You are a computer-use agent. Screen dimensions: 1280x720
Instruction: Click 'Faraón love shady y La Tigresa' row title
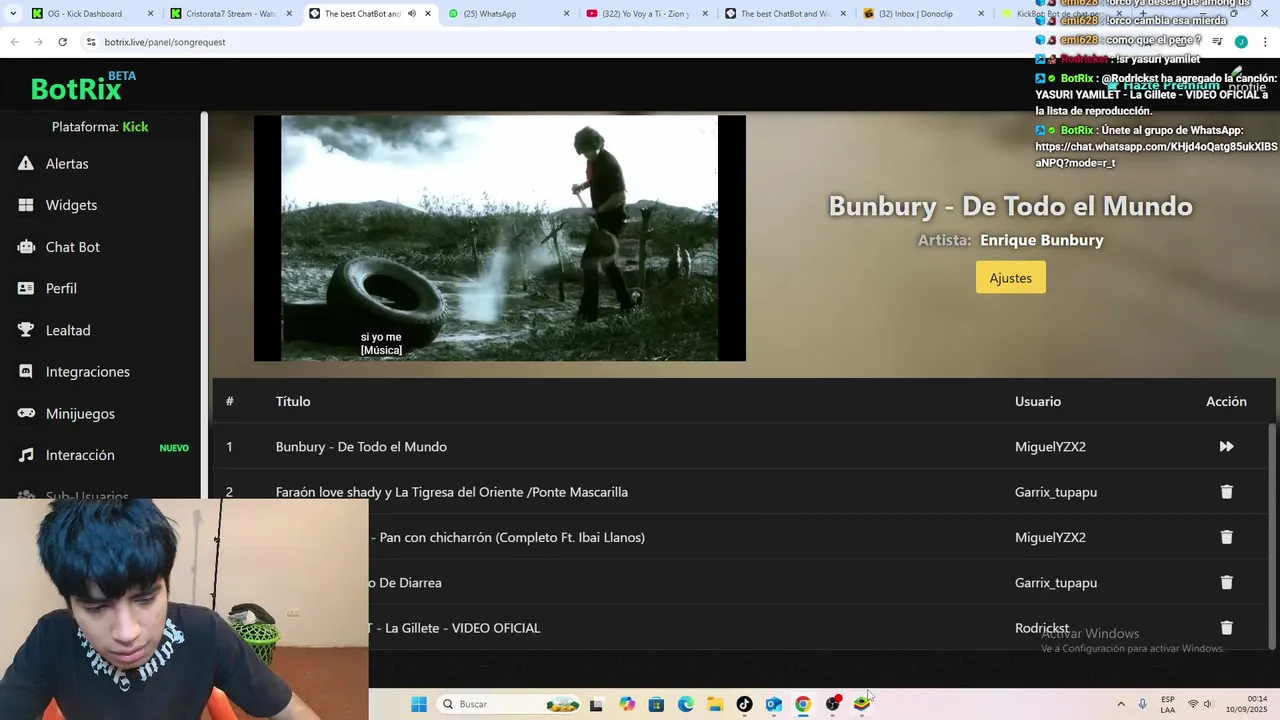tap(452, 492)
